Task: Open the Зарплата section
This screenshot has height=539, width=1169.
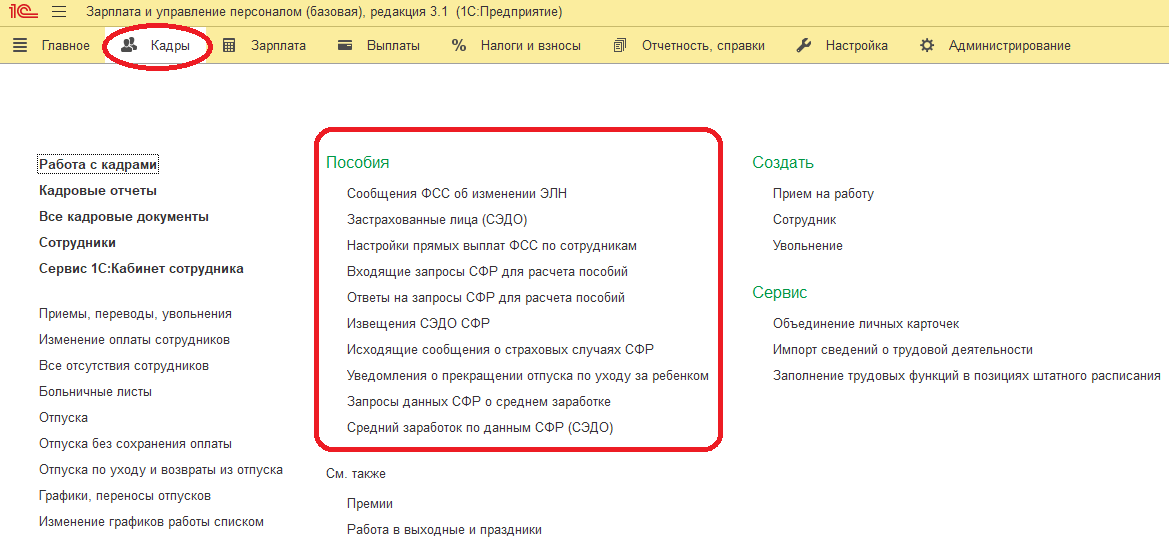Action: [x=265, y=45]
